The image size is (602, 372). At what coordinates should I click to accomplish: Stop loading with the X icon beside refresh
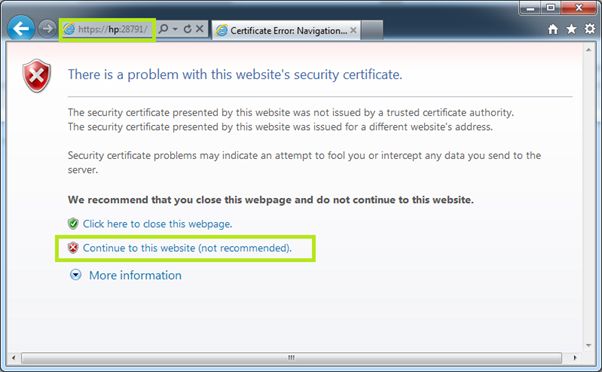[200, 29]
